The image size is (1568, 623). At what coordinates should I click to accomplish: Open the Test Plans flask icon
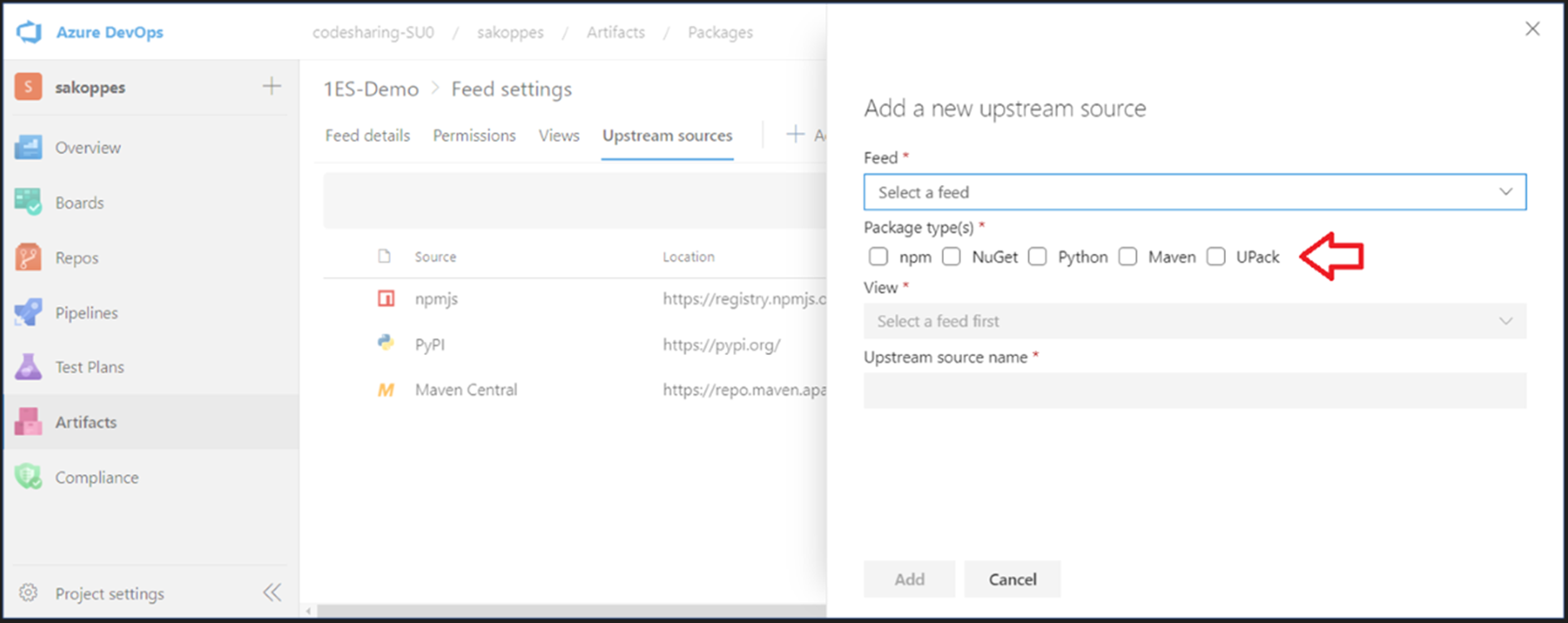tap(28, 367)
